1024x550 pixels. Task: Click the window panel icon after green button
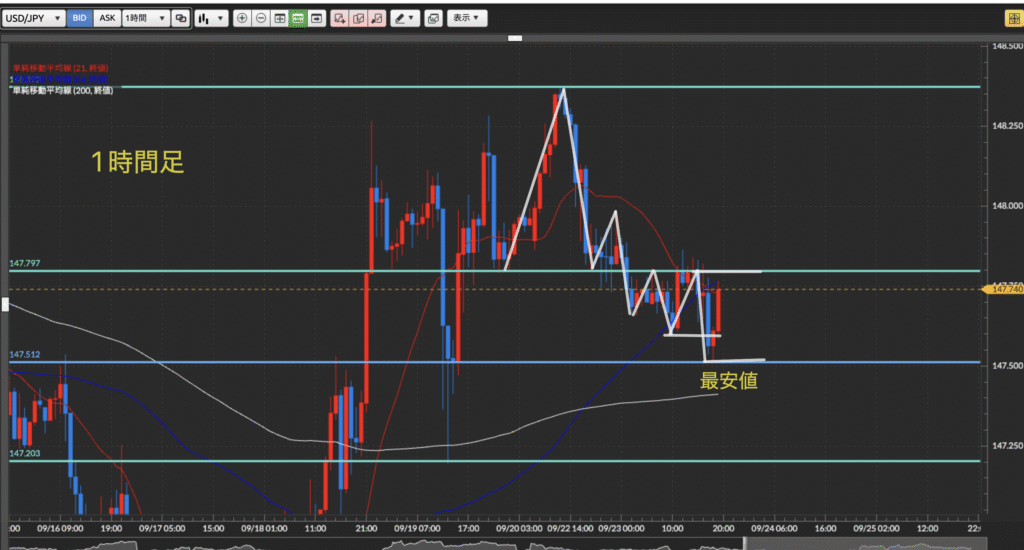[317, 18]
